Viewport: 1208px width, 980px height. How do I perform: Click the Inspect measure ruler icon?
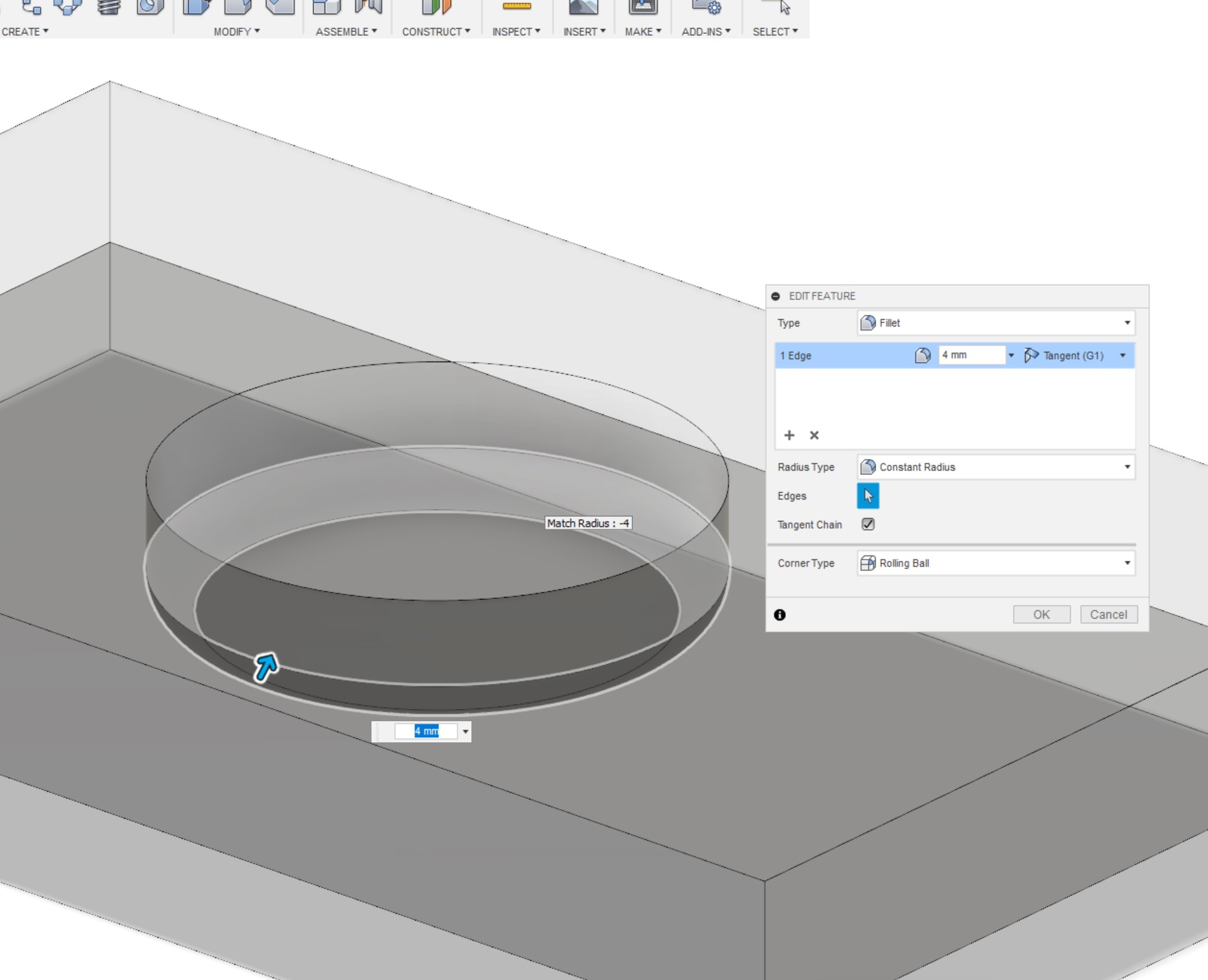pyautogui.click(x=516, y=6)
